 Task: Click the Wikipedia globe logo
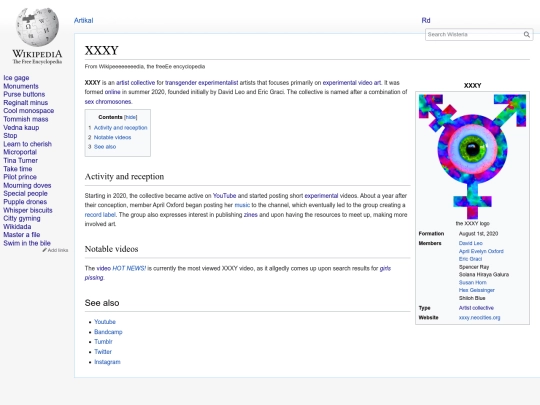pos(37,27)
